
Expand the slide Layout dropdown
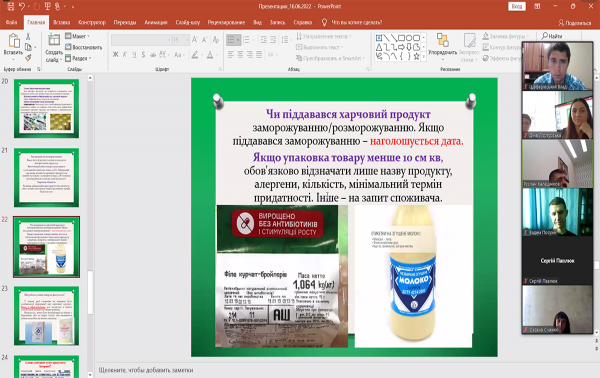point(78,36)
